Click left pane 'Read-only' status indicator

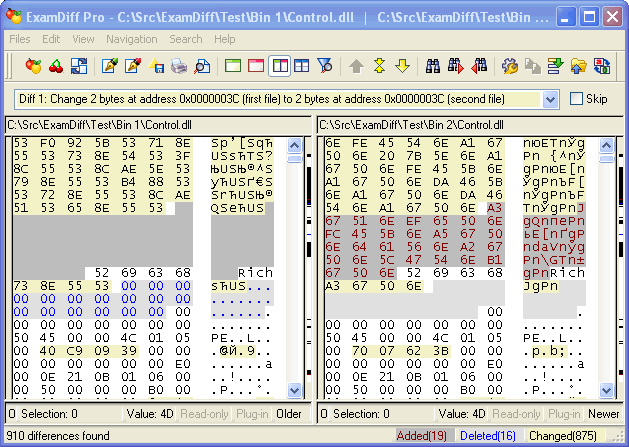tap(204, 414)
